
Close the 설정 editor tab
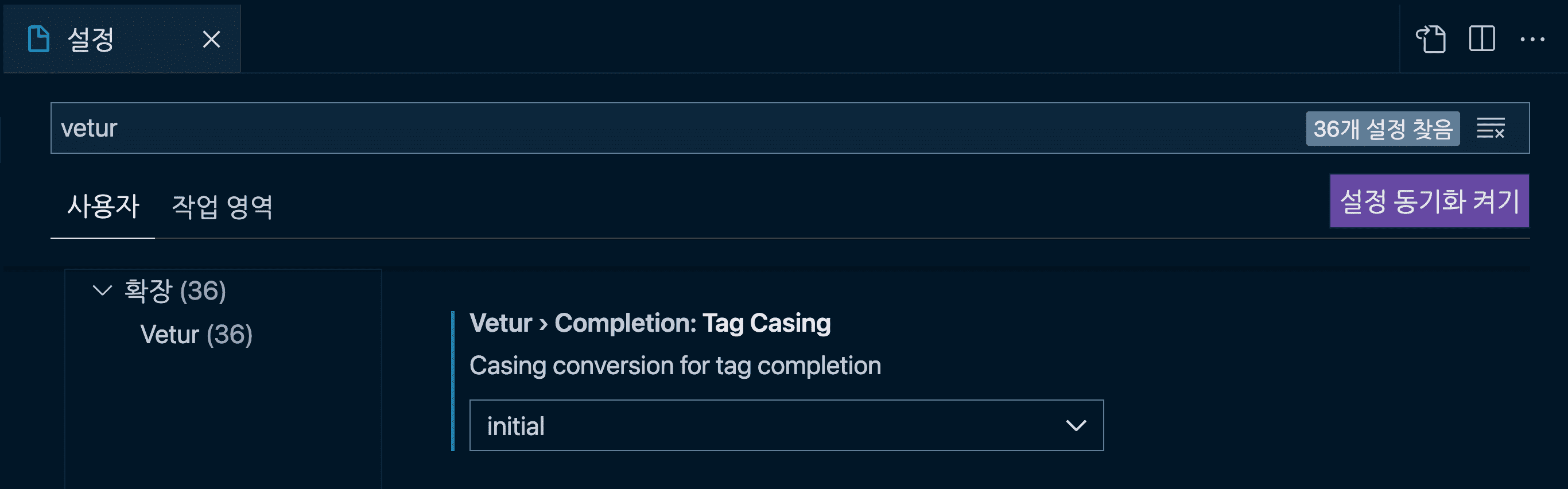(x=211, y=40)
